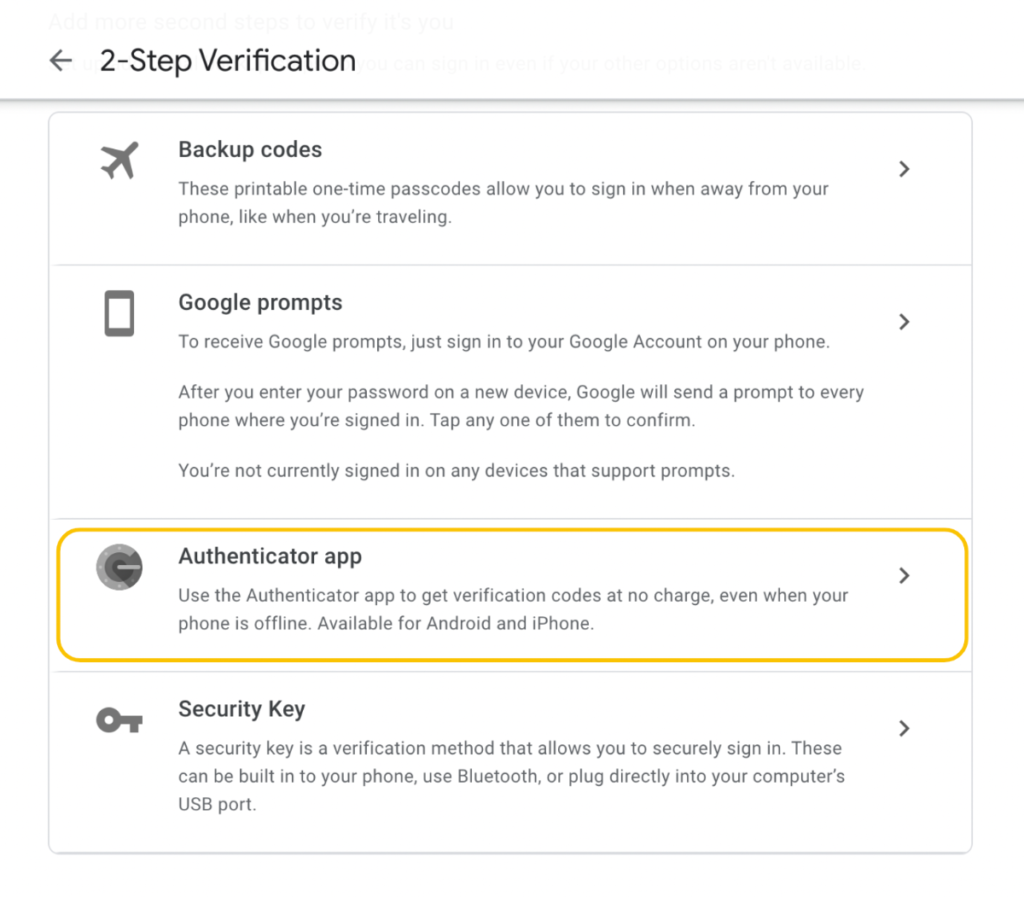The height and width of the screenshot is (897, 1024).
Task: Click the back arrow to leave 2-Step Verification
Action: click(x=60, y=60)
